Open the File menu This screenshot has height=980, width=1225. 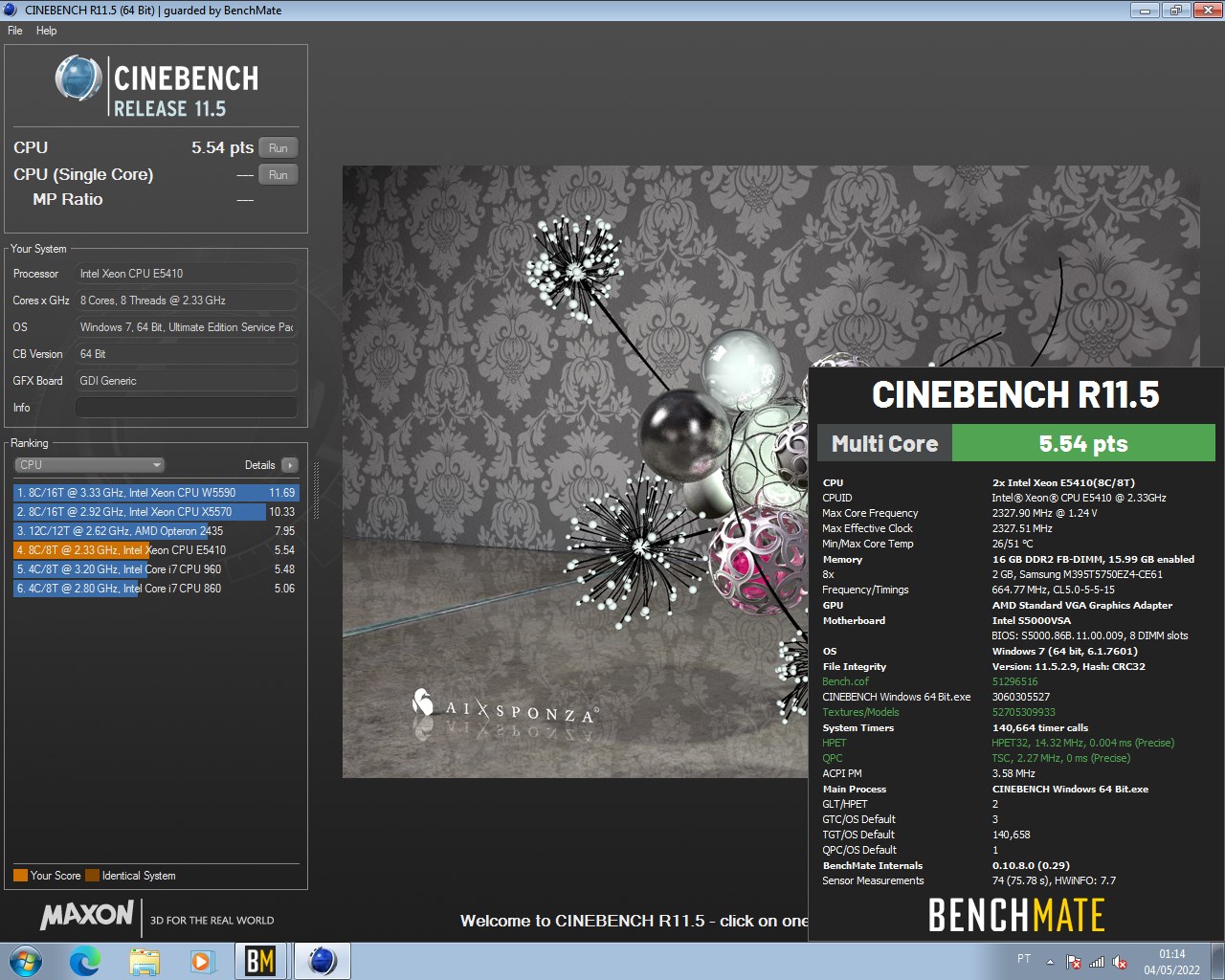click(x=15, y=31)
